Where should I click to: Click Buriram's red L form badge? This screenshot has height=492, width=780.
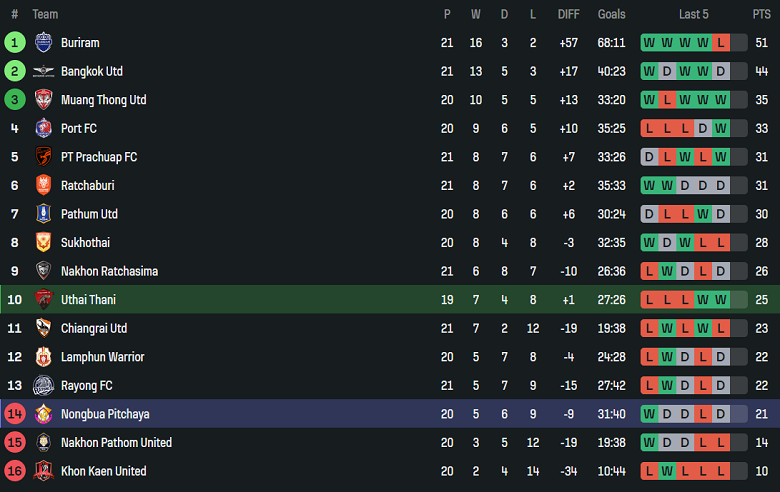tap(721, 43)
